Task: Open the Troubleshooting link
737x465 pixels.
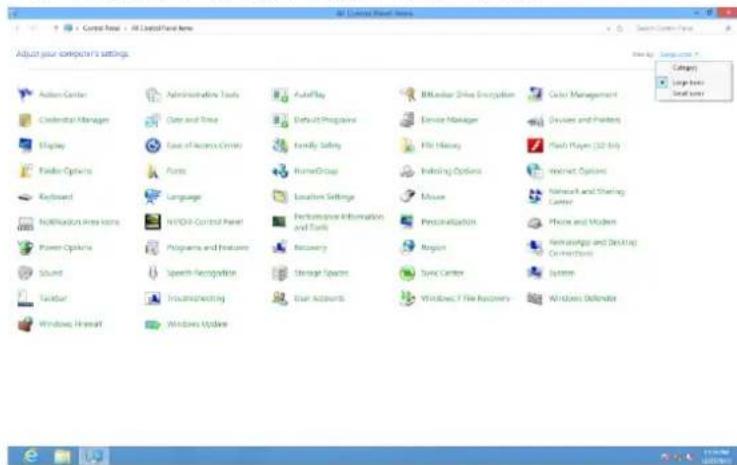Action: pos(196,298)
